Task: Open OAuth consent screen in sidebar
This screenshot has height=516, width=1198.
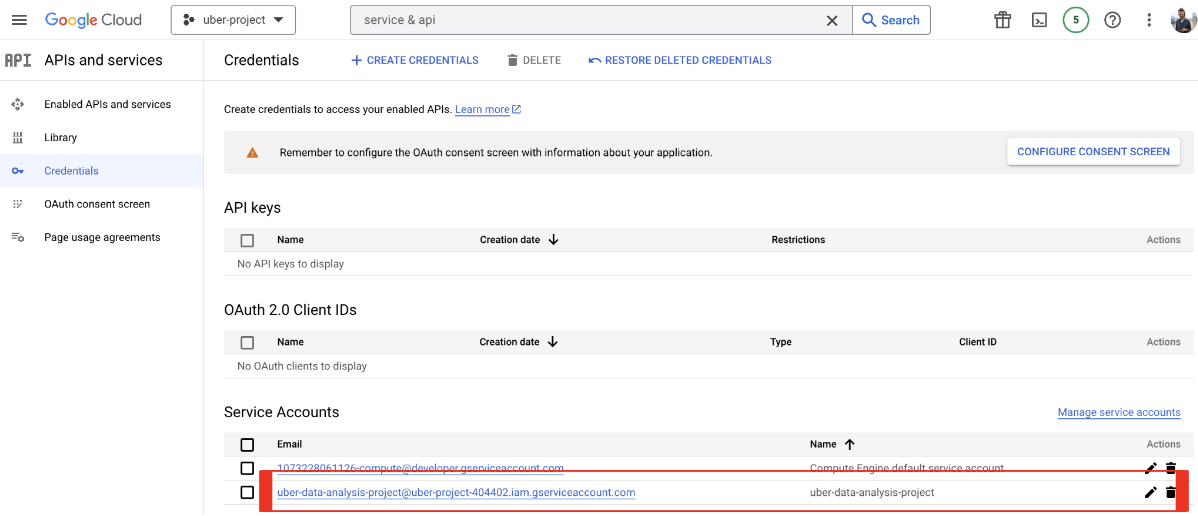Action: 97,204
